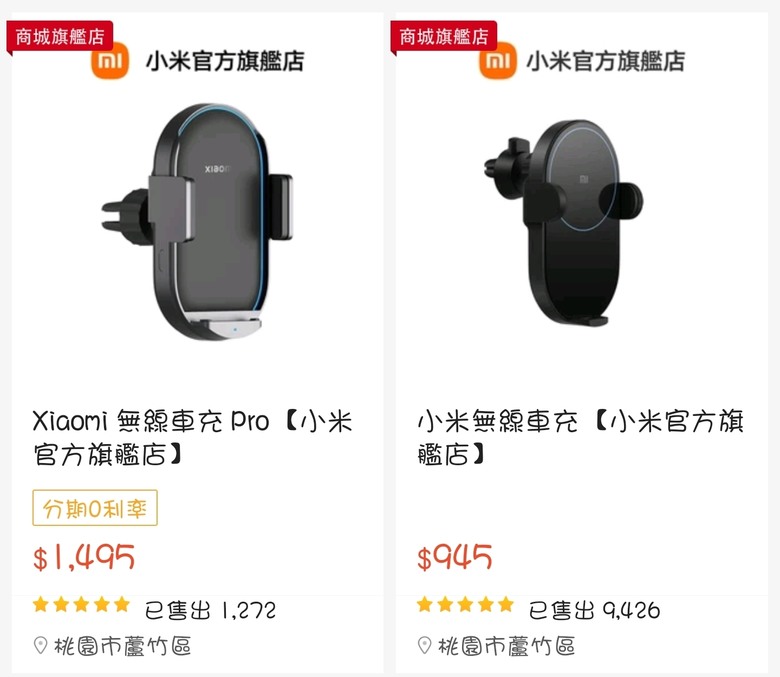Open the Xiaomi 無線車充 Pro product image

pyautogui.click(x=197, y=222)
